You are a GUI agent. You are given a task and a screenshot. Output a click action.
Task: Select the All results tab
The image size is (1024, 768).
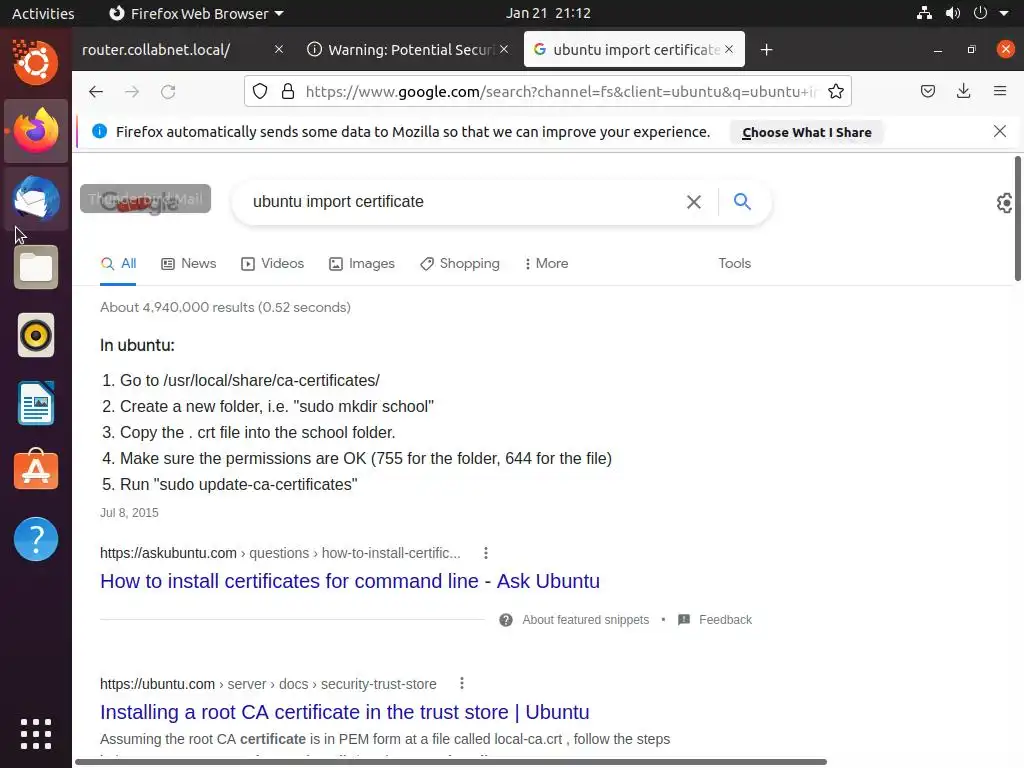tap(118, 263)
